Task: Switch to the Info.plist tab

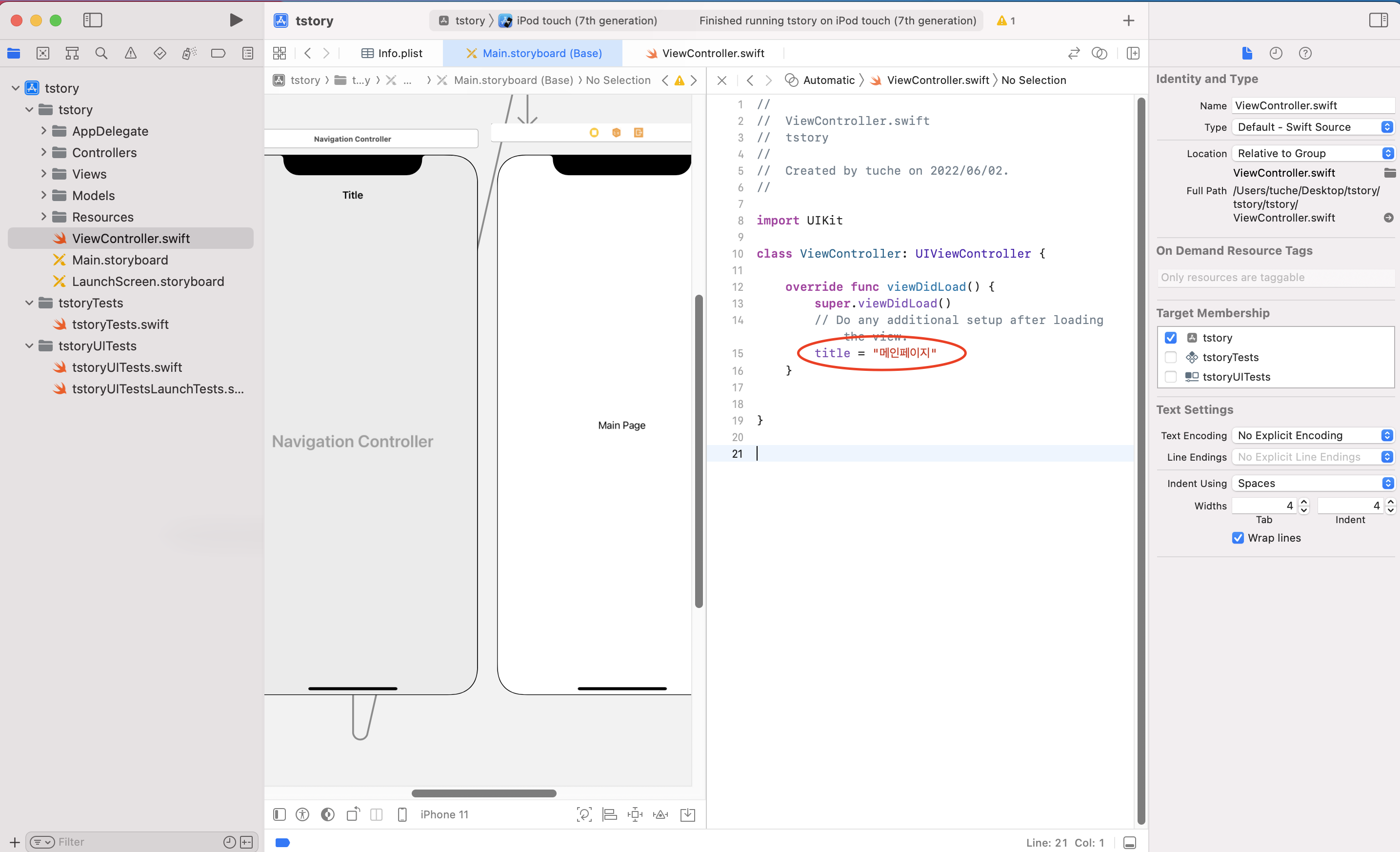Action: point(392,53)
